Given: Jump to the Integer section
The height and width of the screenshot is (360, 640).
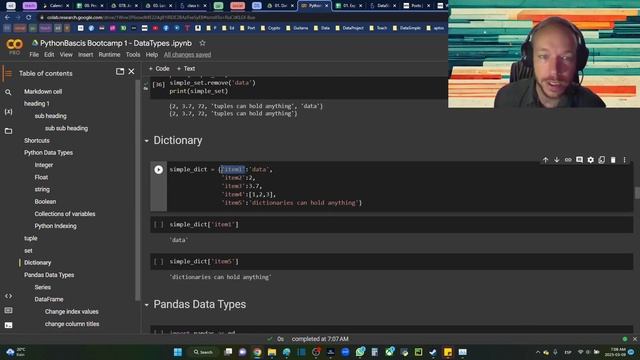Looking at the screenshot, I should [44, 165].
